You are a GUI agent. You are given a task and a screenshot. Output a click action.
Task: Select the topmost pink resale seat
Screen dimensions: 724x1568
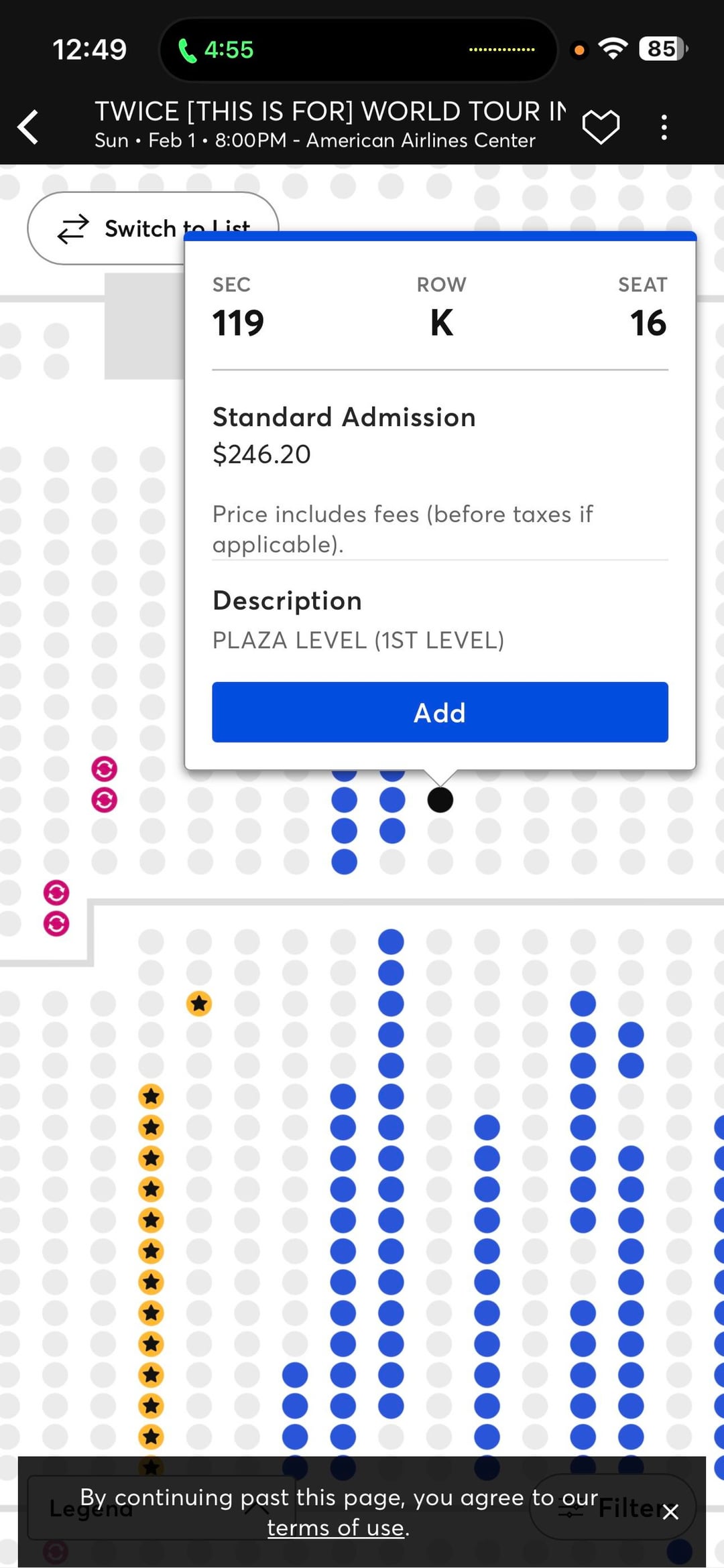(105, 769)
